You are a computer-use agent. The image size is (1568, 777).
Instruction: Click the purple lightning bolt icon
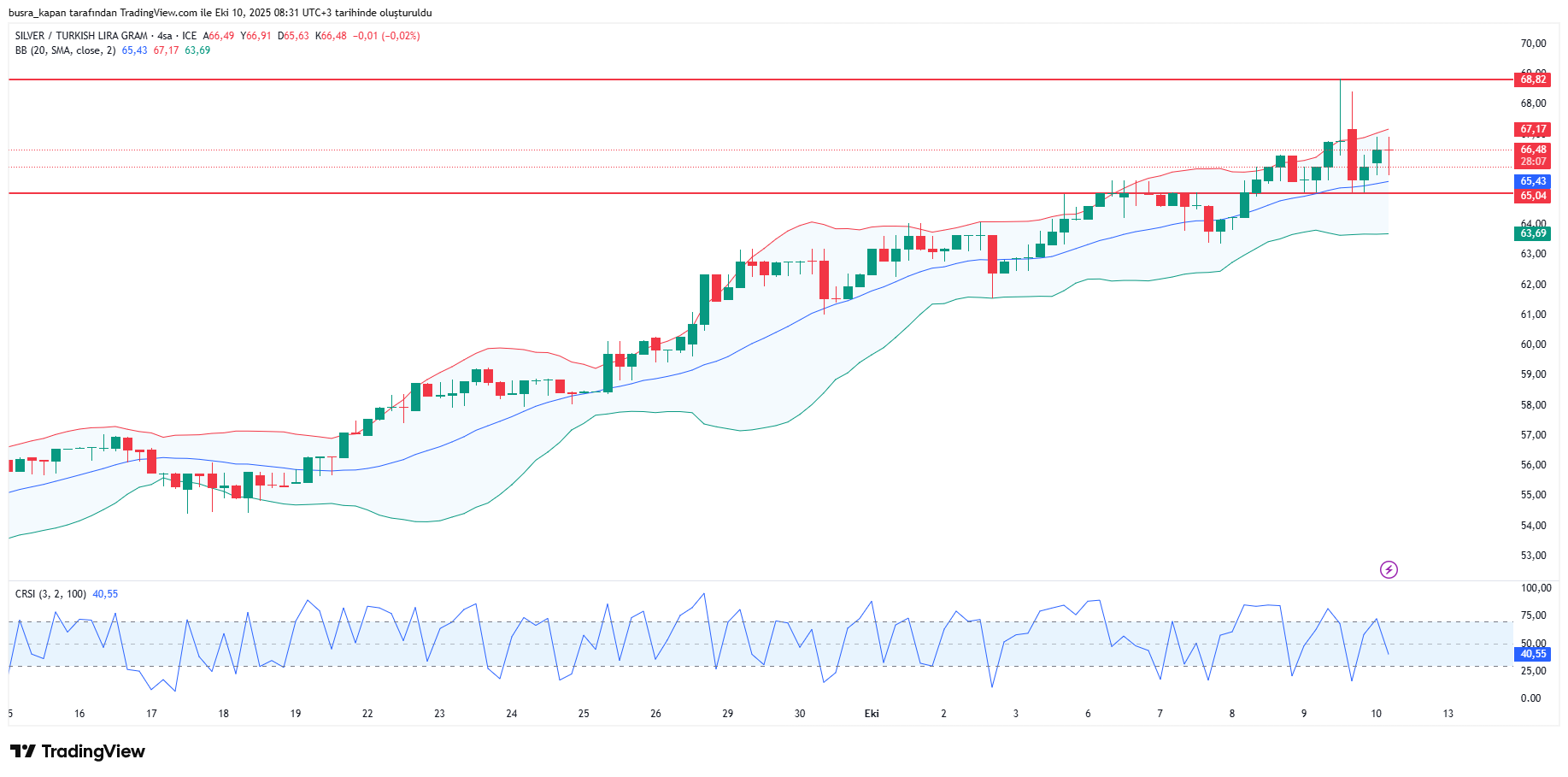click(x=1389, y=569)
